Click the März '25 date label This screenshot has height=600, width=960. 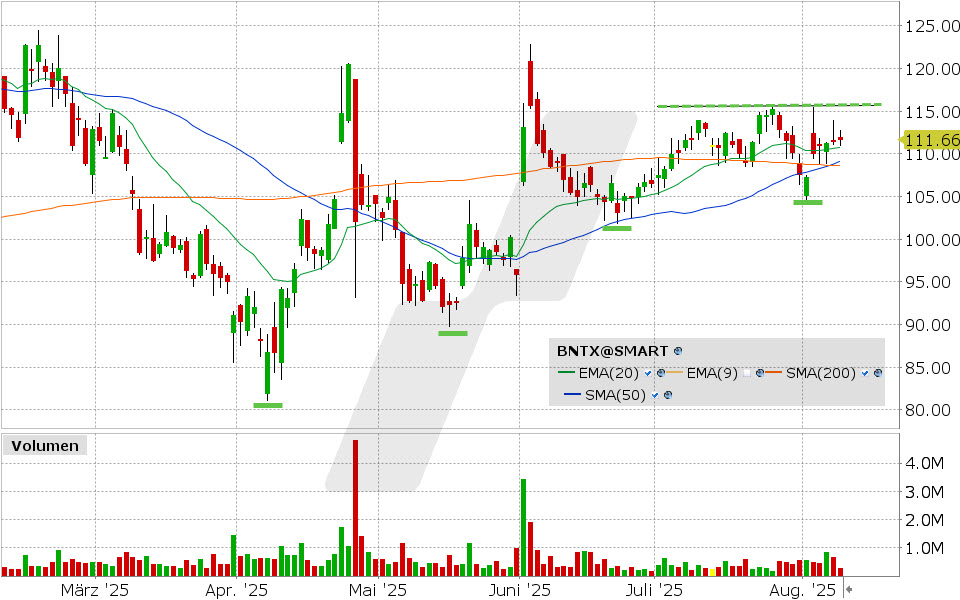tap(95, 590)
